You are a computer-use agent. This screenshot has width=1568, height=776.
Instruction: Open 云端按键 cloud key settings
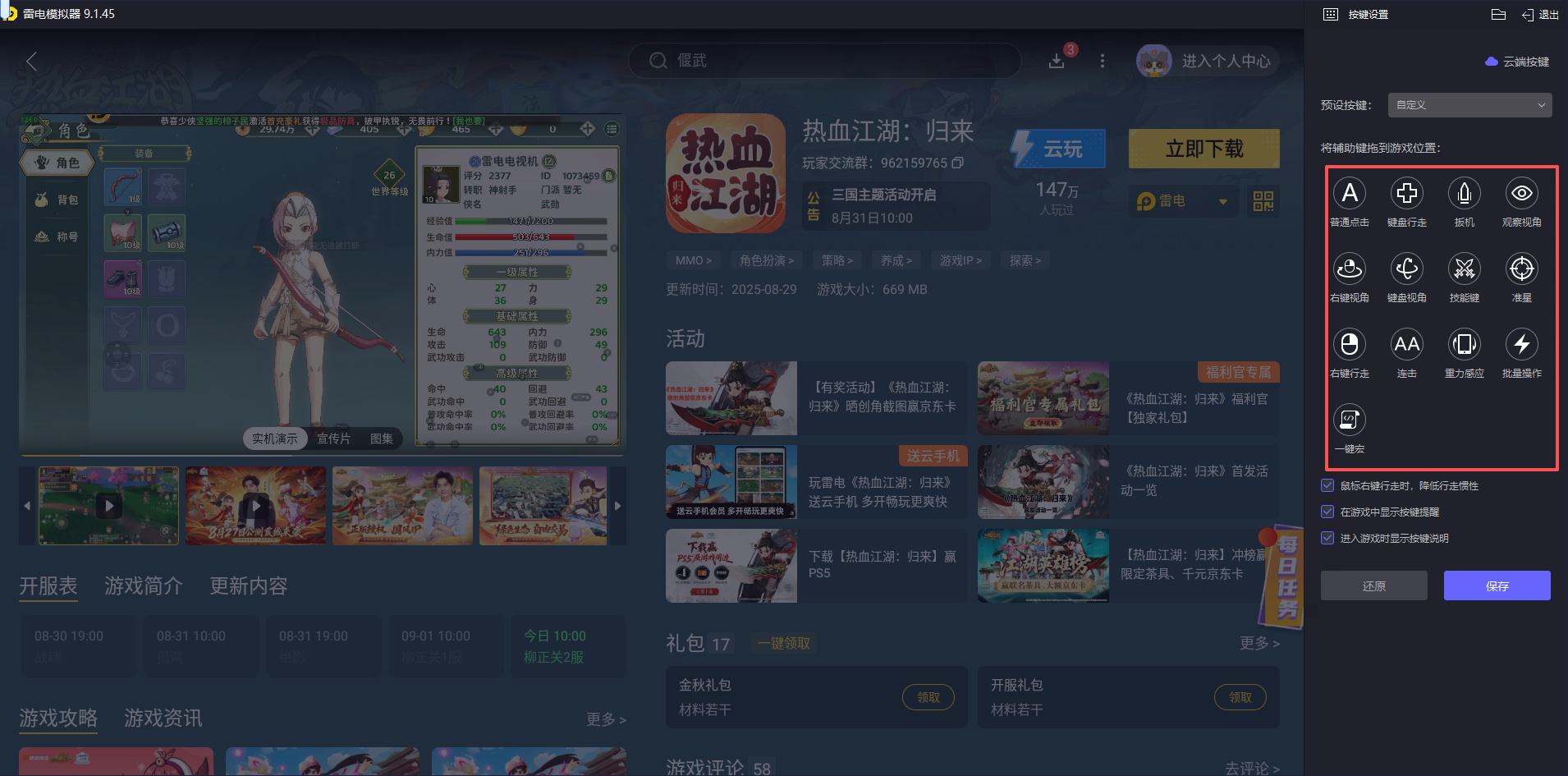[x=1517, y=62]
